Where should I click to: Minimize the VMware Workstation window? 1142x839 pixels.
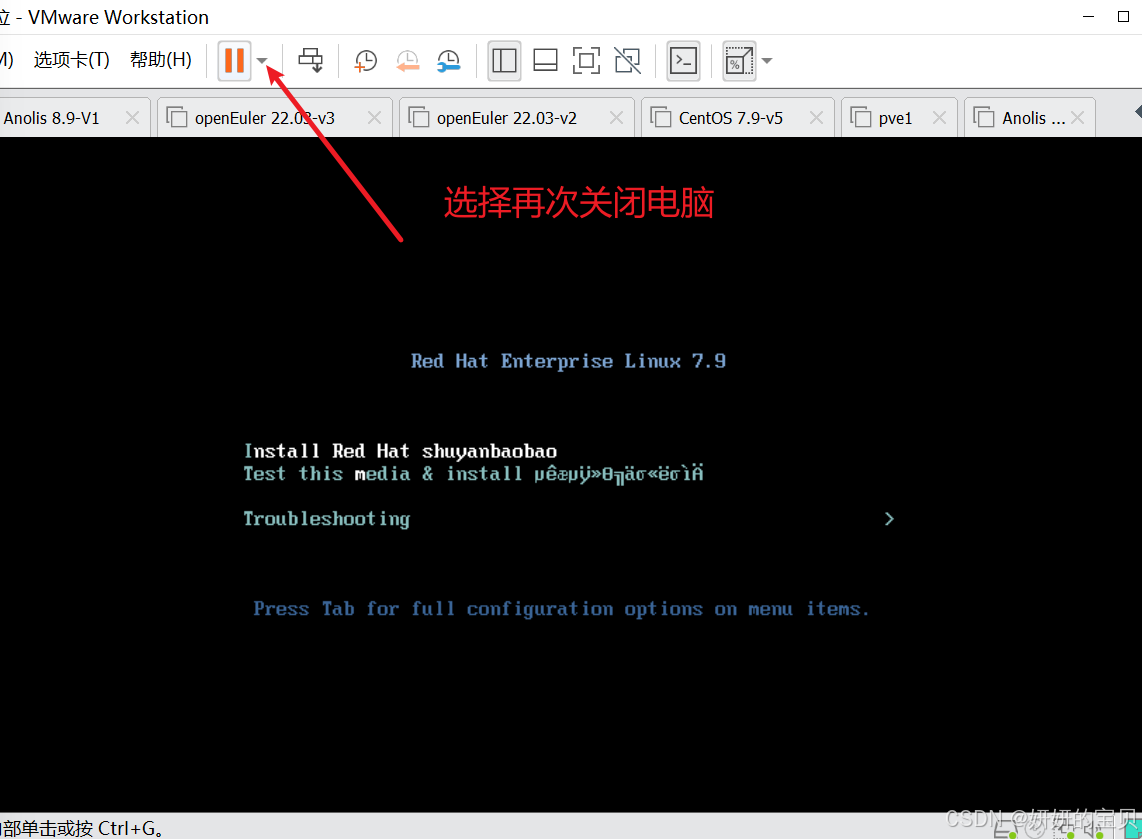(1089, 17)
